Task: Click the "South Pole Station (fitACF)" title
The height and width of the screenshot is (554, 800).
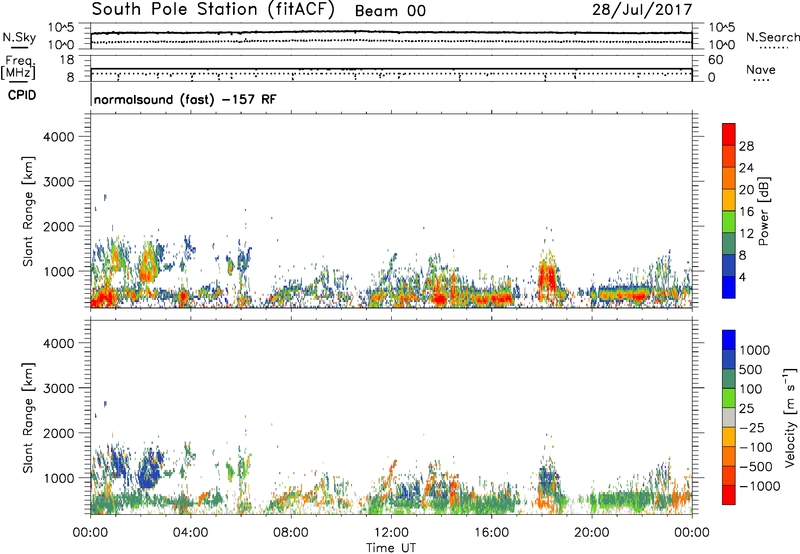Action: [x=213, y=10]
